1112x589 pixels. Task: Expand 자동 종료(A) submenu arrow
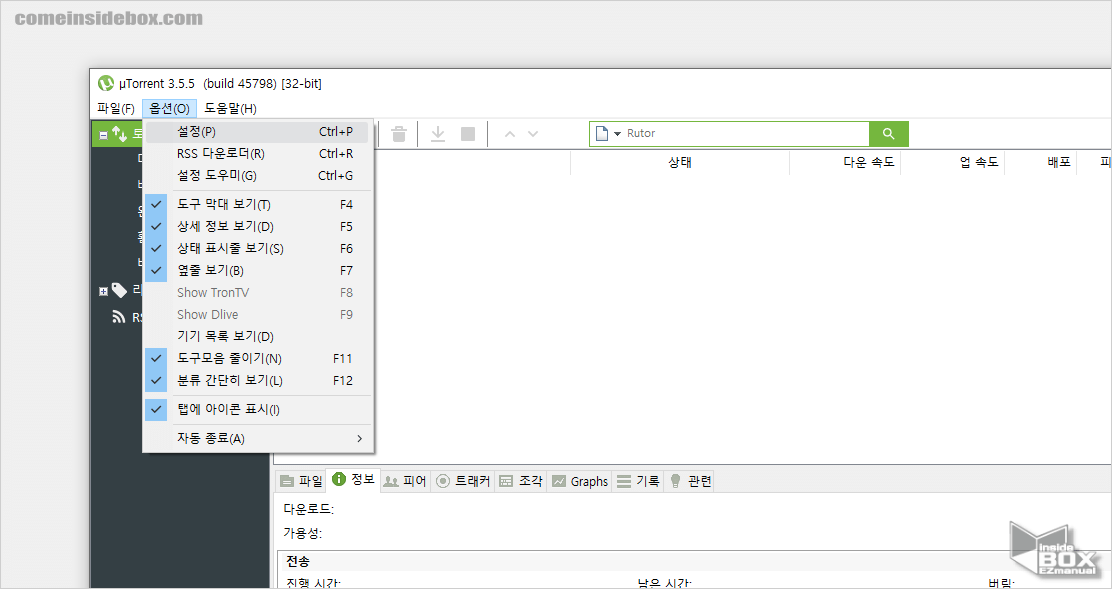(360, 439)
